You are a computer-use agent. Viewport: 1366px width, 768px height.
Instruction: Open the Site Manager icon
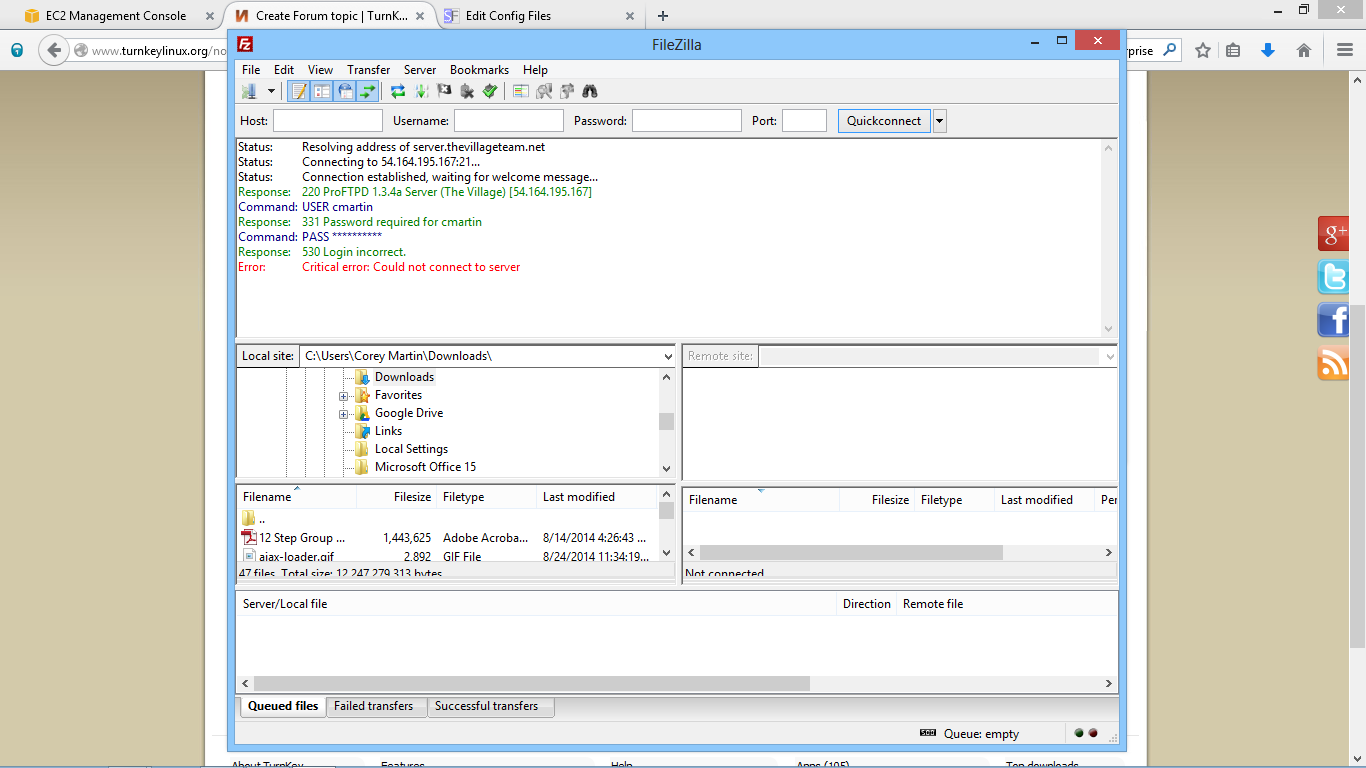click(x=249, y=92)
